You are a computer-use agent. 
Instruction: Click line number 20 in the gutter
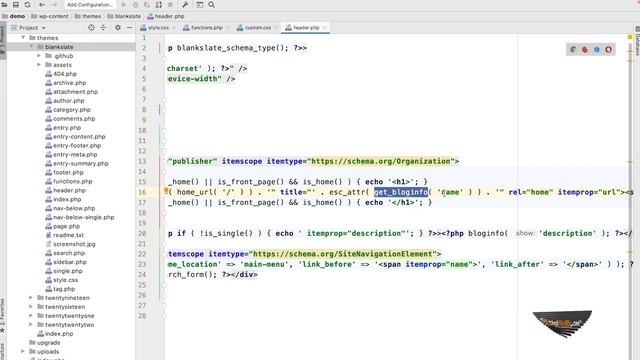(x=142, y=233)
